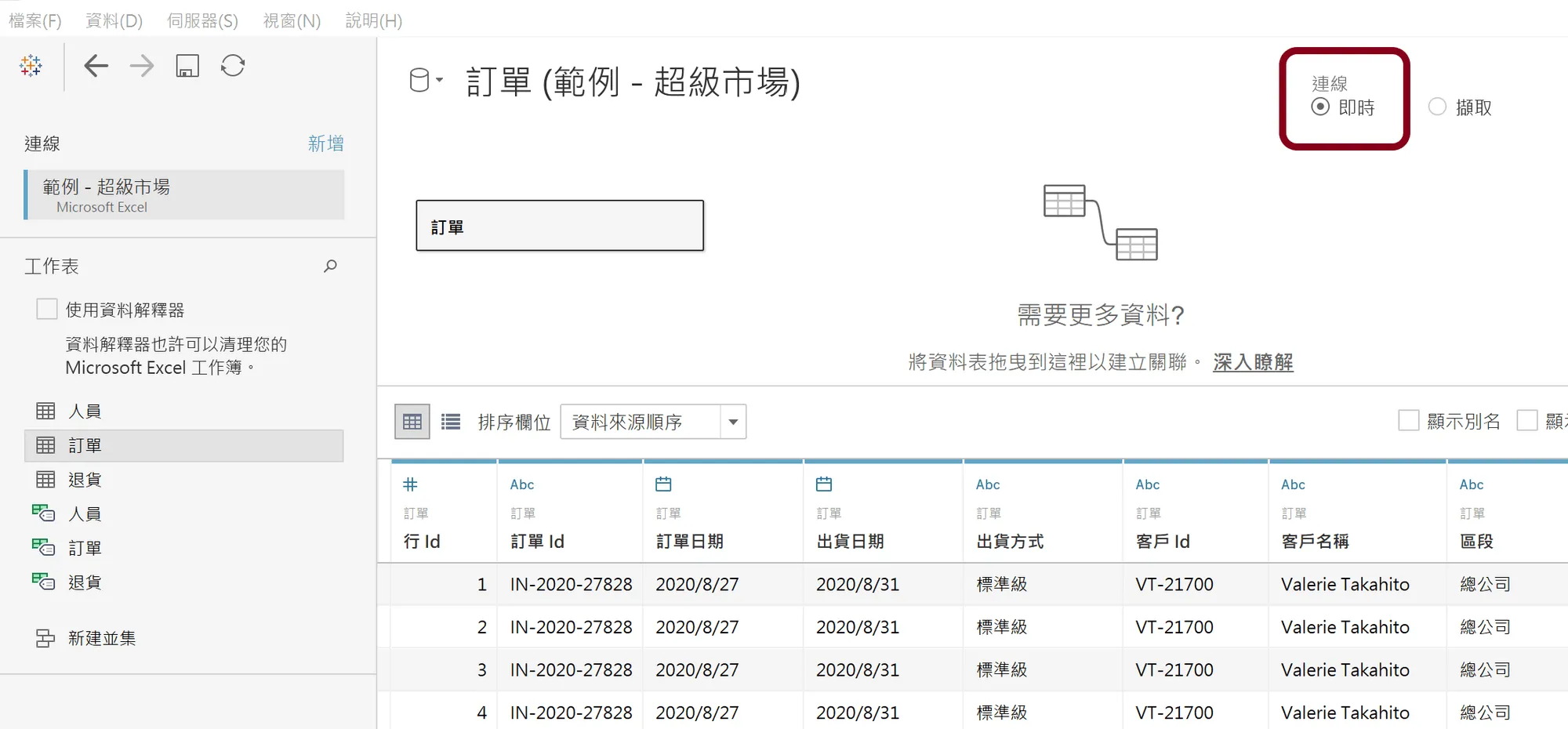Switch to metadata list view icon
Image resolution: width=1568 pixels, height=729 pixels.
point(451,423)
